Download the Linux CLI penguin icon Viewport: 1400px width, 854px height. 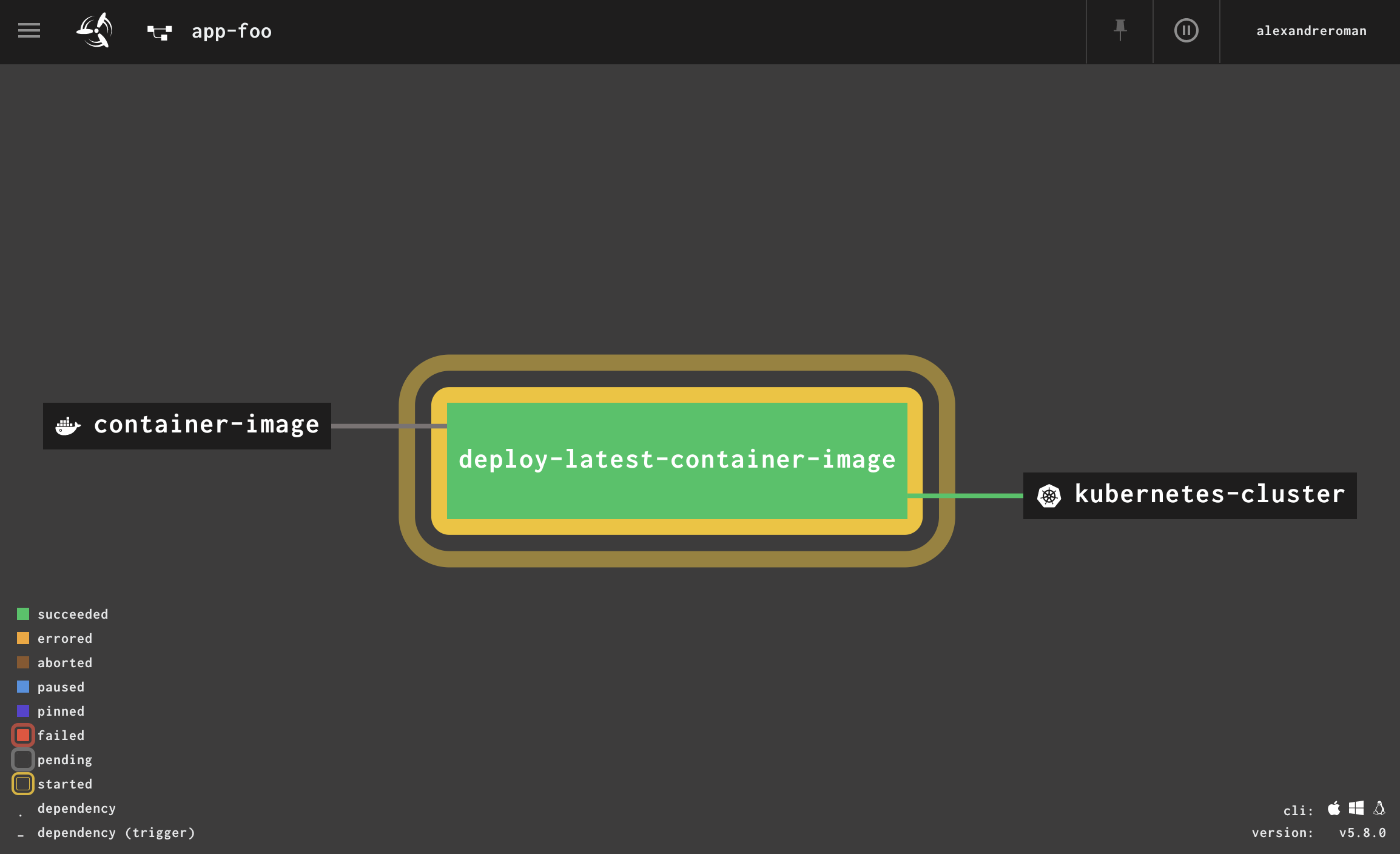1379,808
